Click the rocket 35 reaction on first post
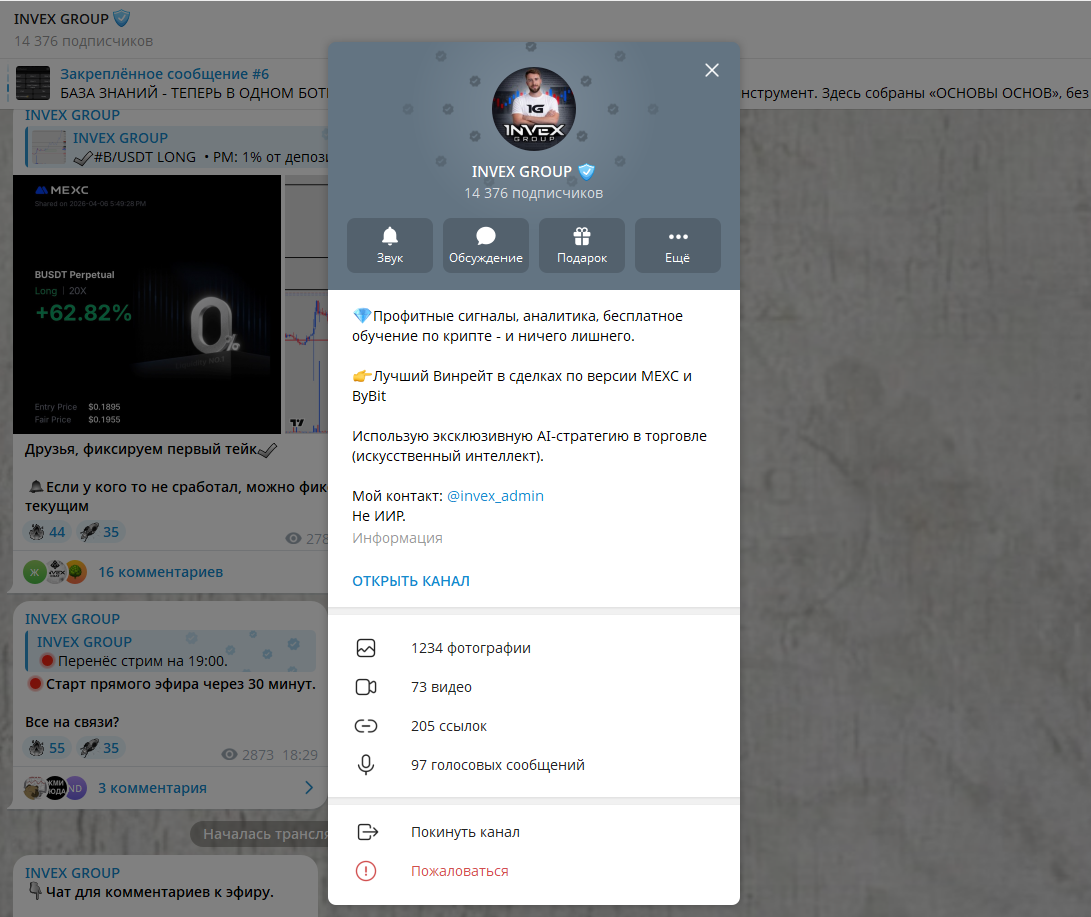This screenshot has width=1091, height=917. [99, 532]
